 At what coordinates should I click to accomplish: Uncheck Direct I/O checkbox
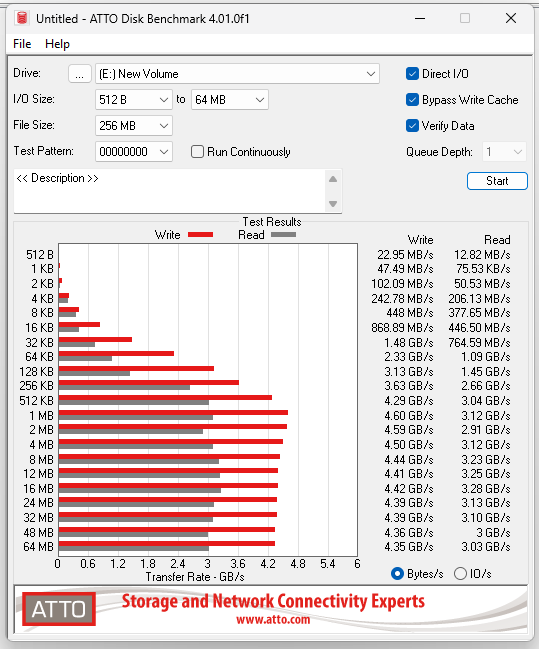pyautogui.click(x=412, y=74)
